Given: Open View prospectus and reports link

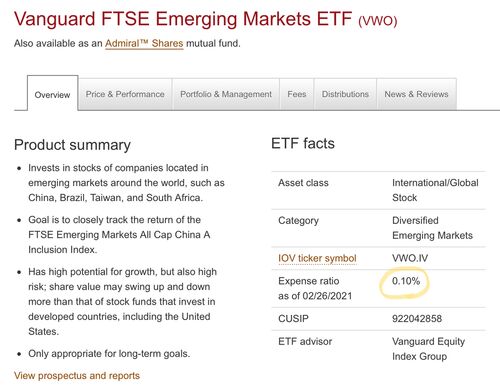Looking at the screenshot, I should click(77, 375).
